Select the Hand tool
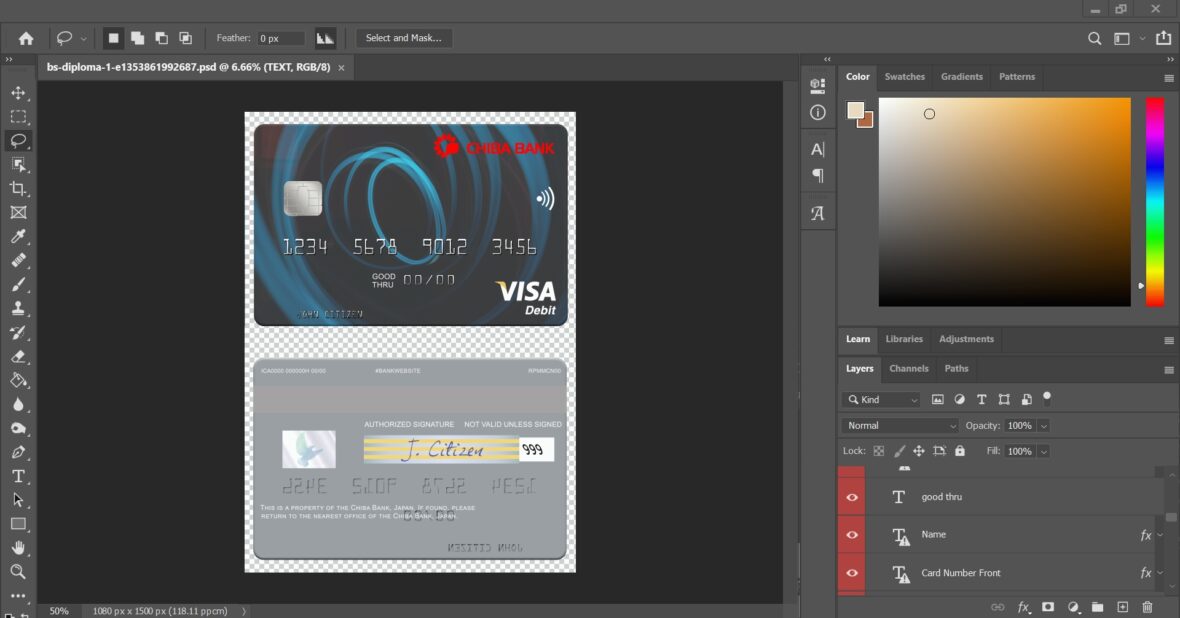This screenshot has height=618, width=1180. click(18, 548)
